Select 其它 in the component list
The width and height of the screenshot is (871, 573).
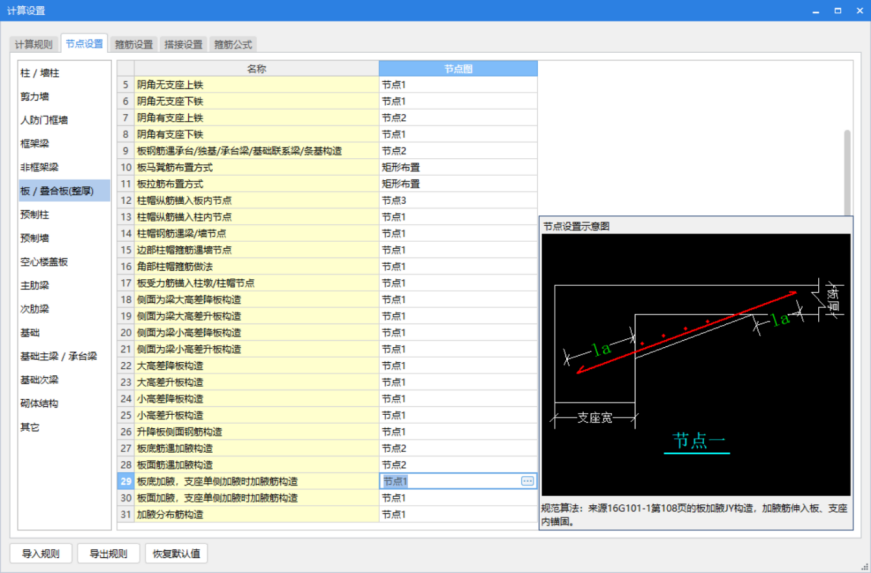pos(64,427)
